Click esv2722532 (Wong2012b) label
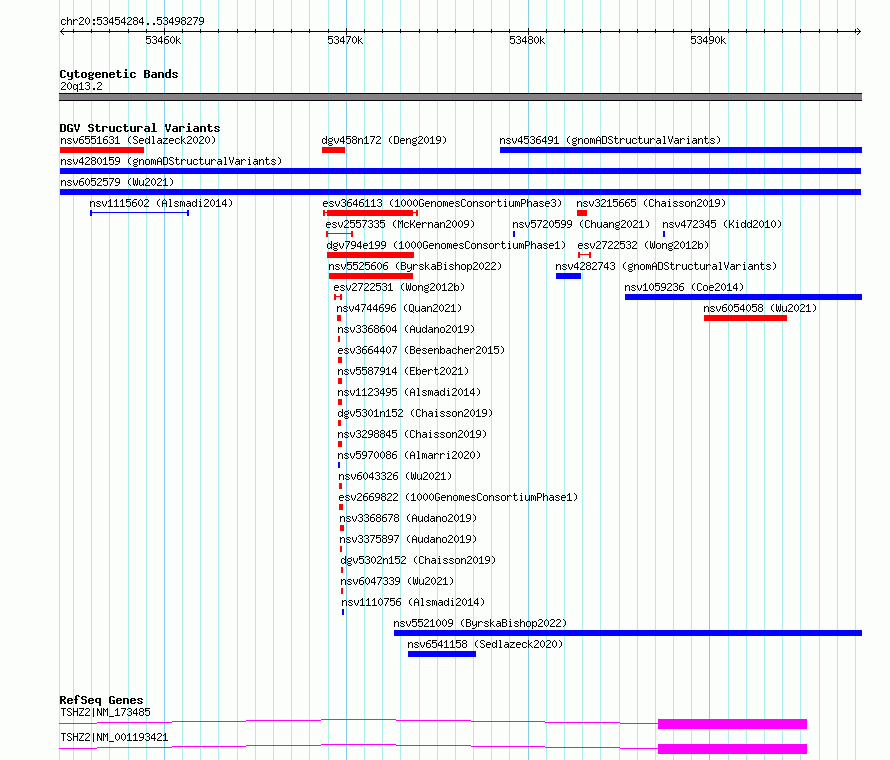 [x=643, y=245]
